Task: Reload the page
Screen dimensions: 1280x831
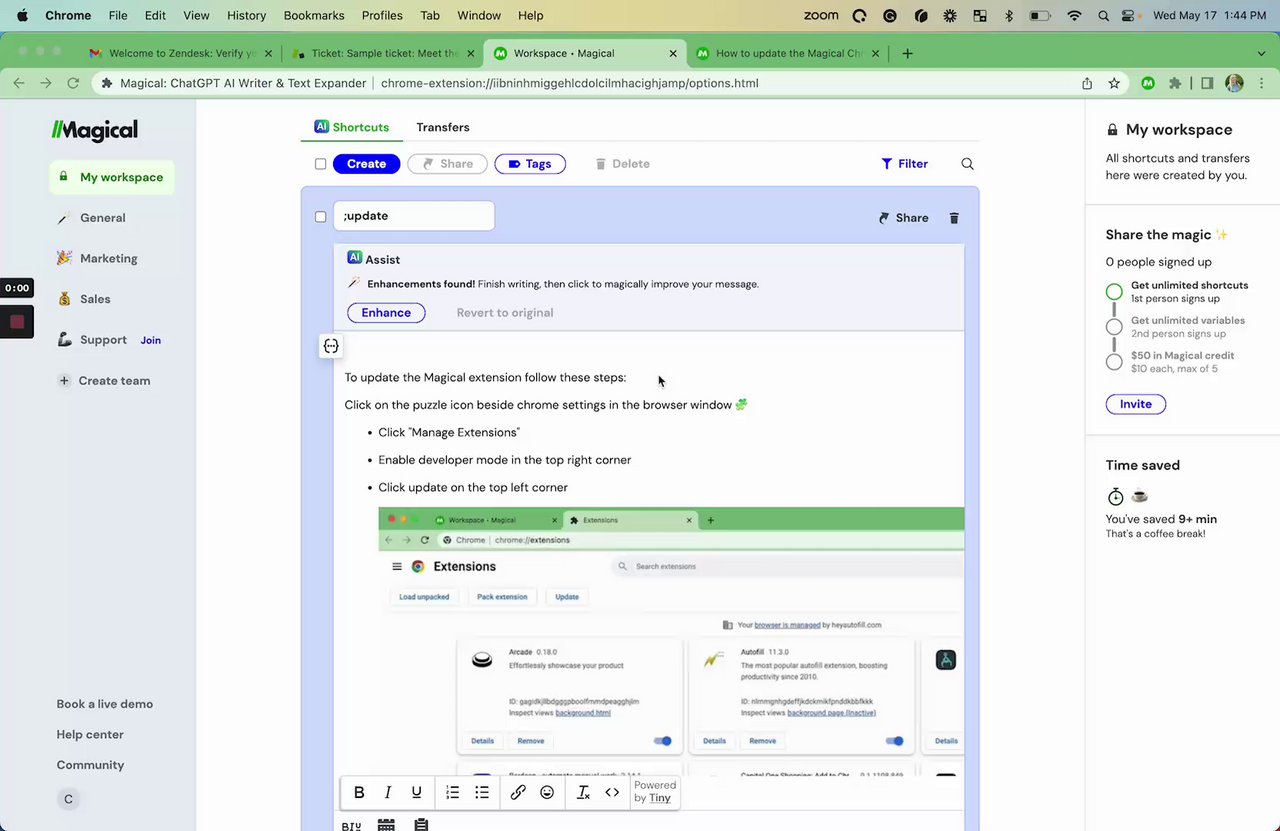Action: point(73,83)
